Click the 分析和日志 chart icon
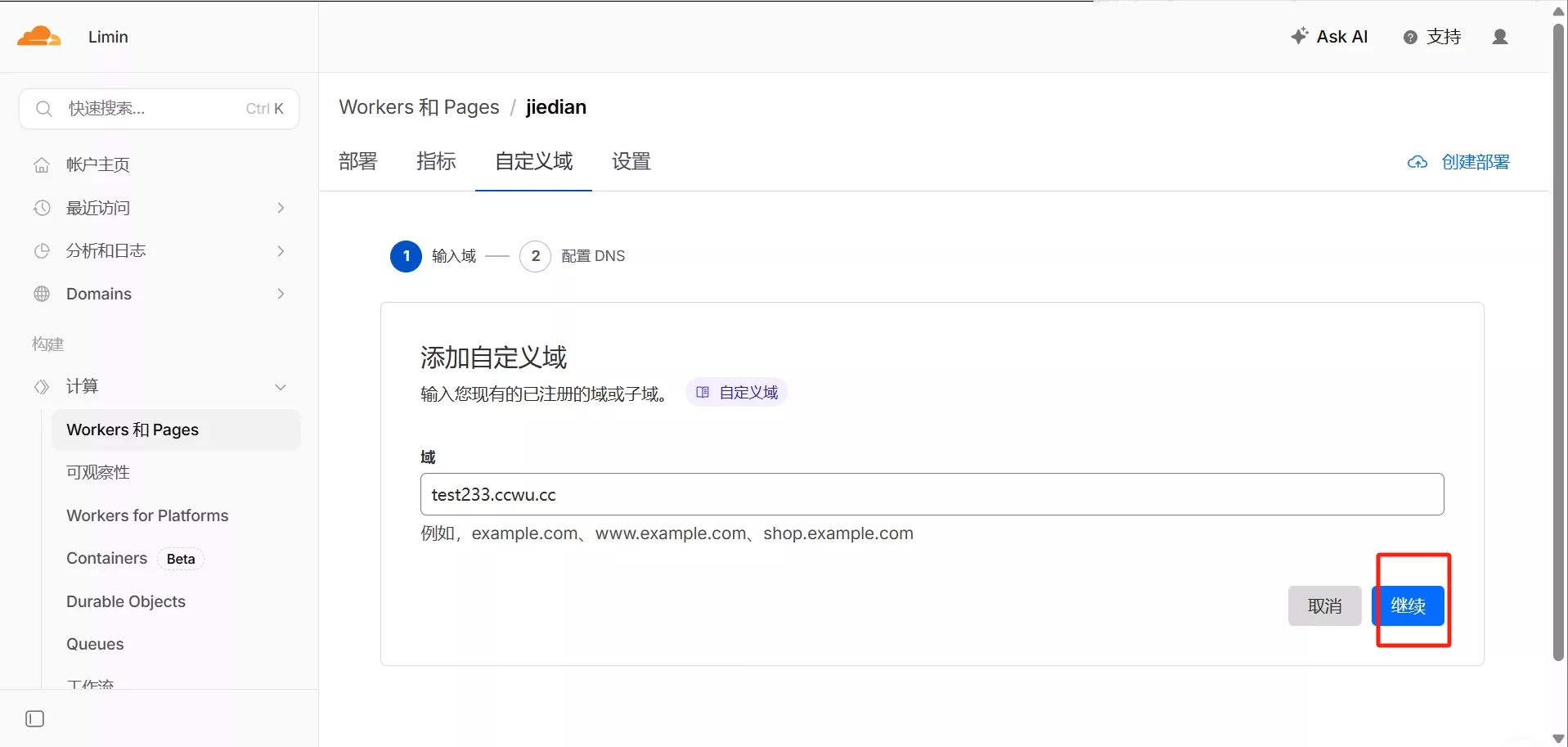The image size is (1568, 747). [x=42, y=251]
